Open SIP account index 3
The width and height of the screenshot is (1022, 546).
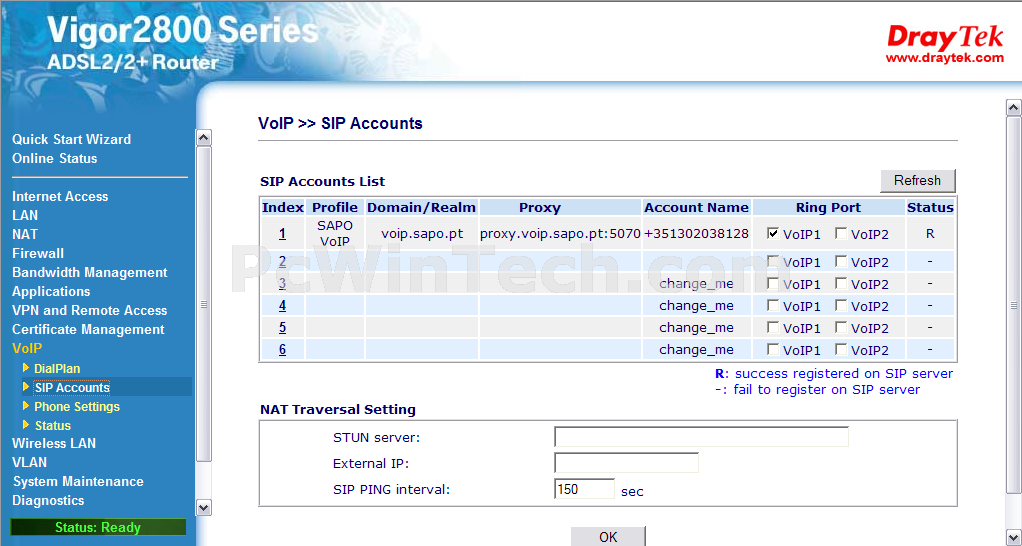282,283
